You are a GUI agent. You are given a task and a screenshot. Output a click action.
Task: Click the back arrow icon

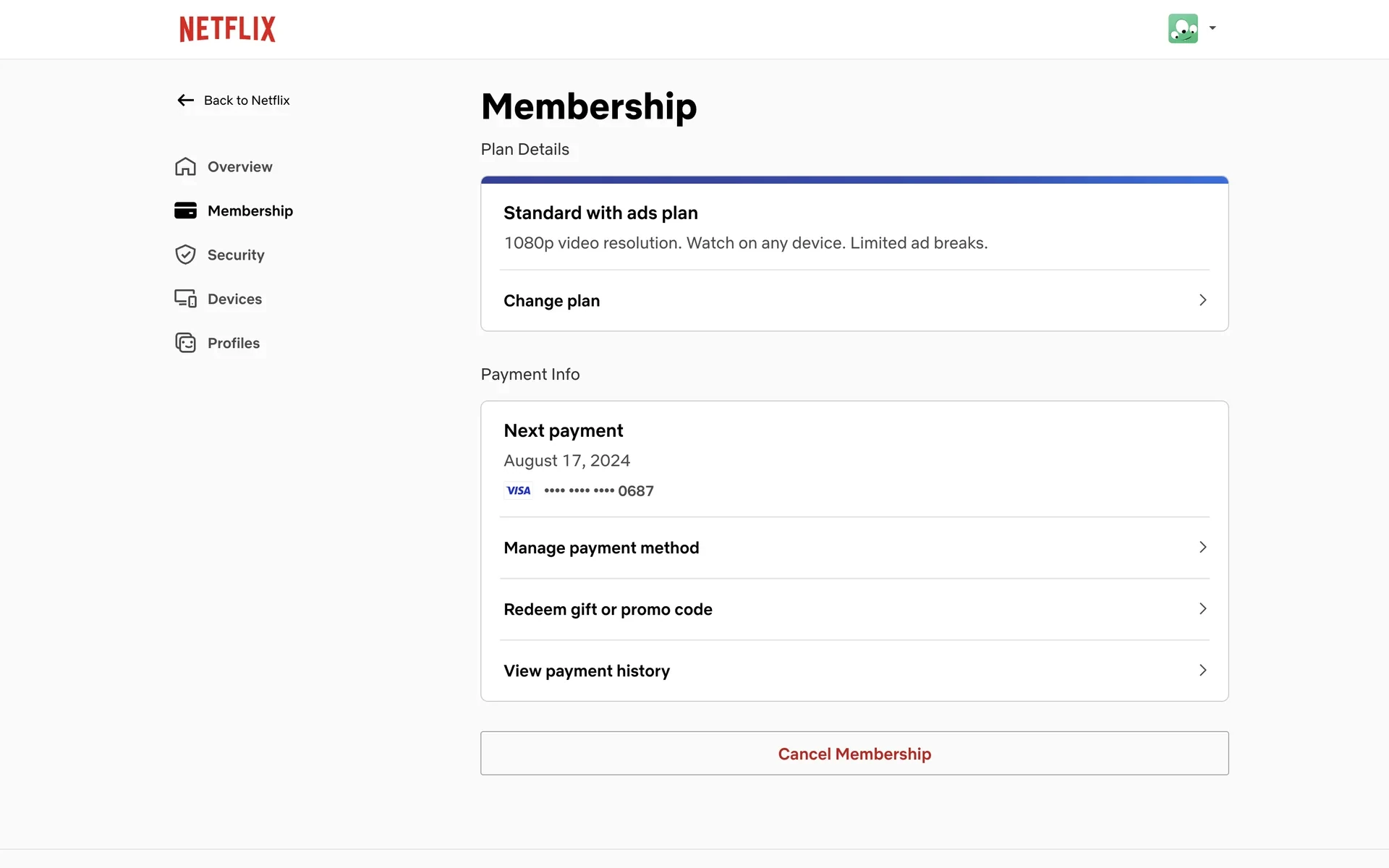coord(186,101)
